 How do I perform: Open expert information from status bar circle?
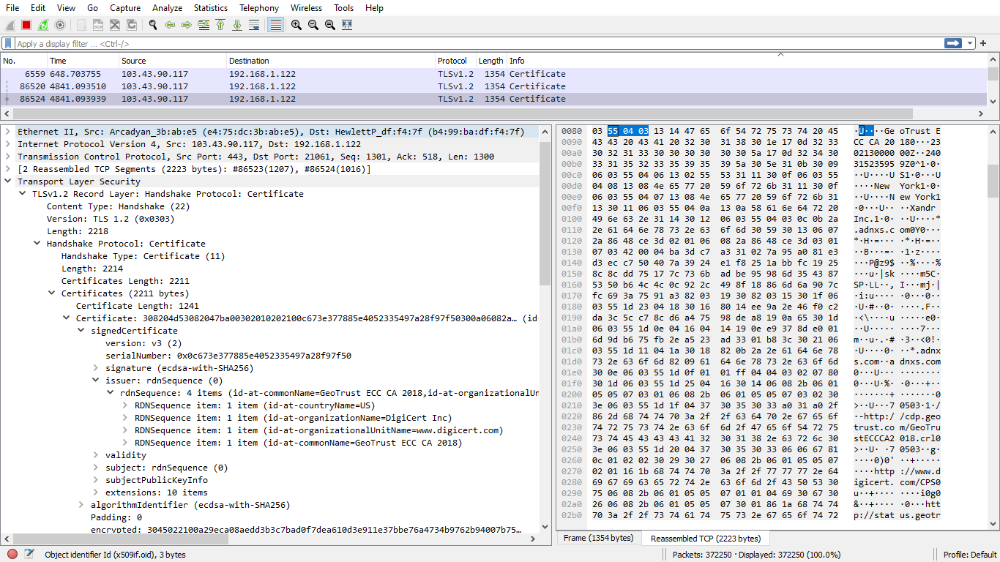pyautogui.click(x=12, y=554)
